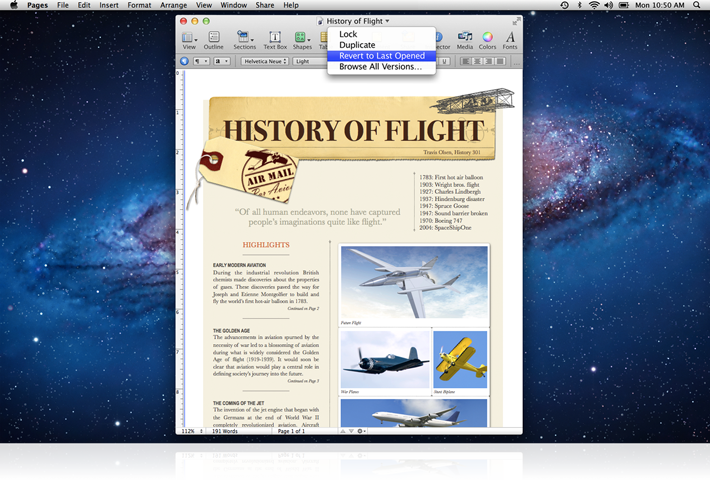Choose Browse All Versions menu item
This screenshot has height=485, width=710.
(380, 67)
